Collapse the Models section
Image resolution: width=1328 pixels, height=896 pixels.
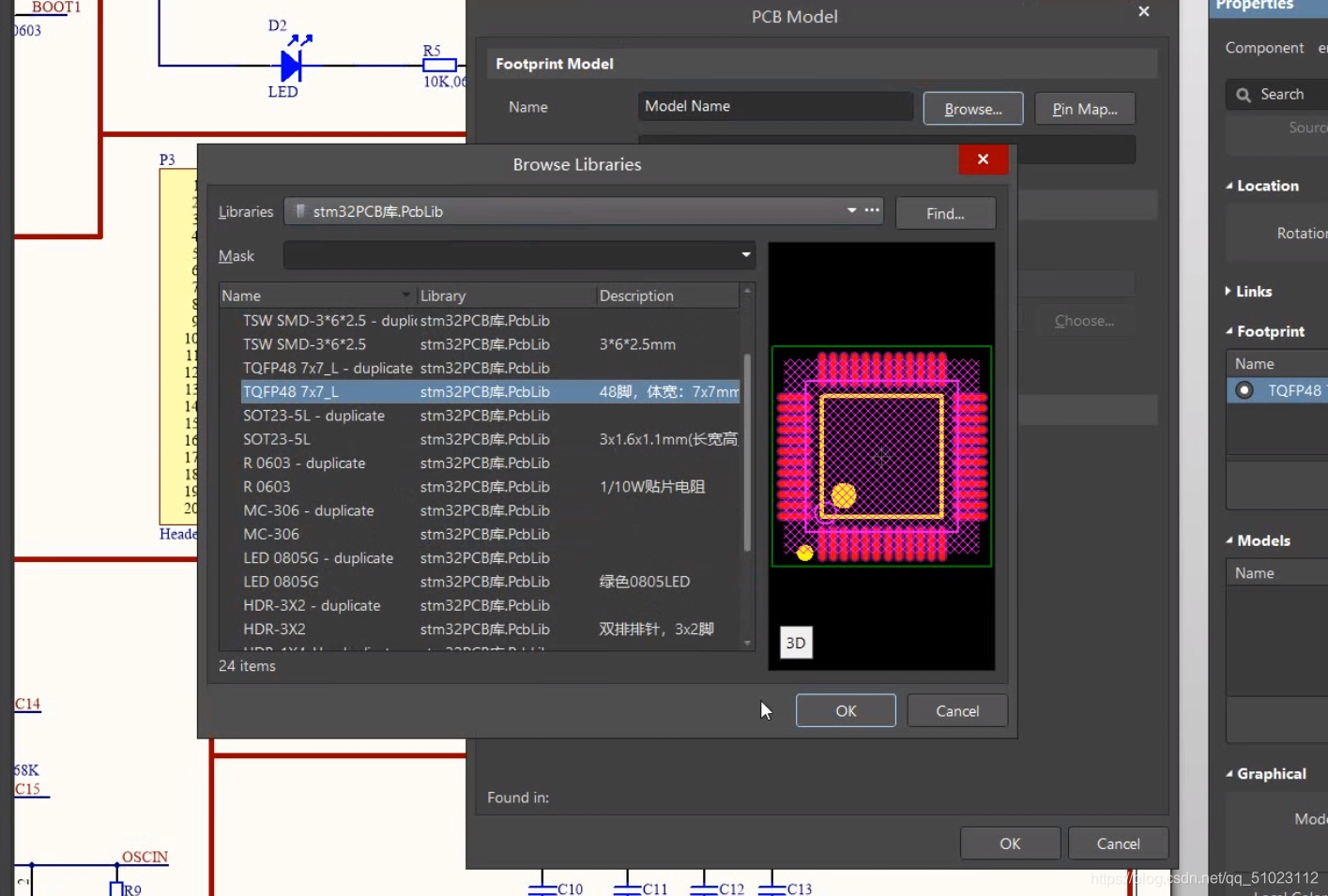point(1229,540)
